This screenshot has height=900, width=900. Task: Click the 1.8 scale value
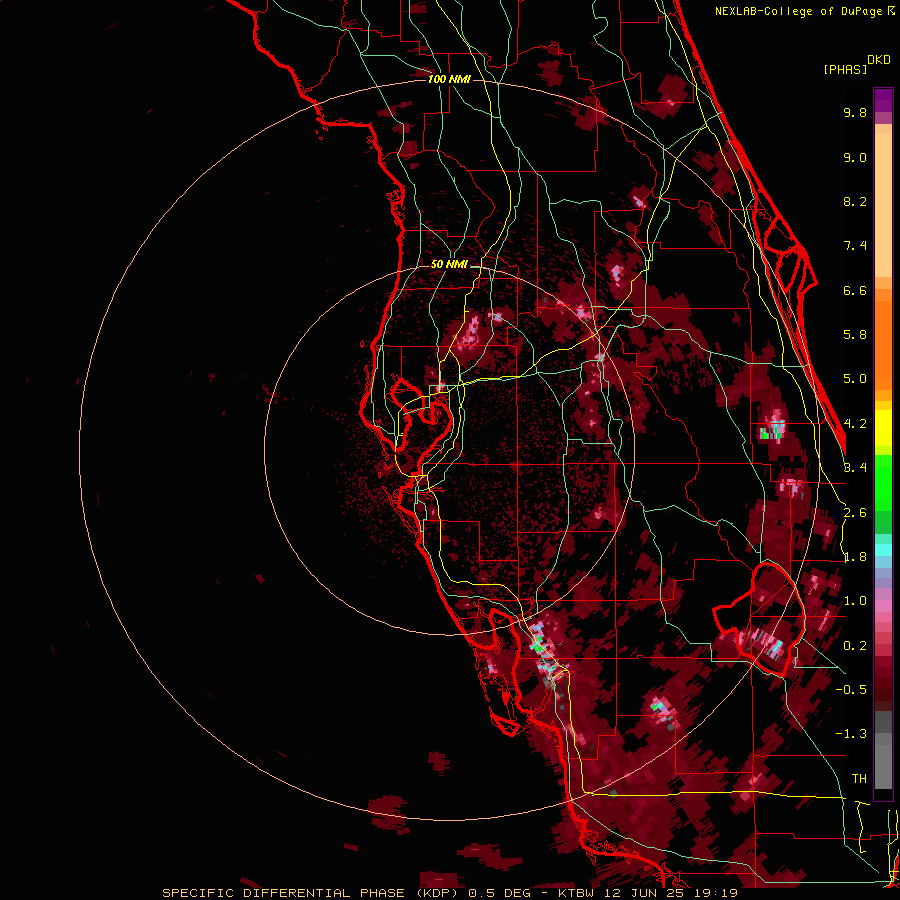855,557
